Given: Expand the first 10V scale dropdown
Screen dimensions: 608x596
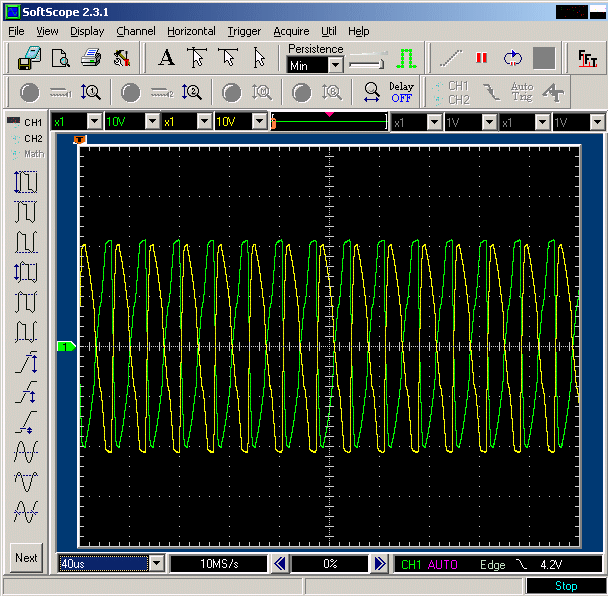Looking at the screenshot, I should coord(153,122).
